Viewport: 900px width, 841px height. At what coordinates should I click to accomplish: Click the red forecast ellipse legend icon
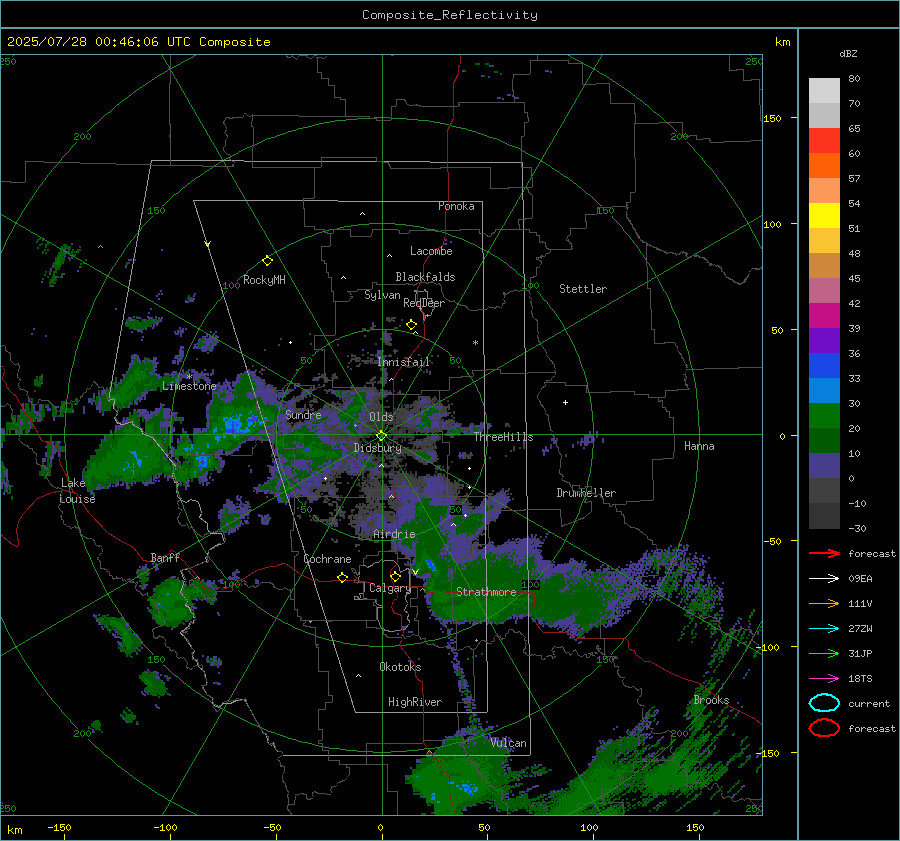click(824, 728)
